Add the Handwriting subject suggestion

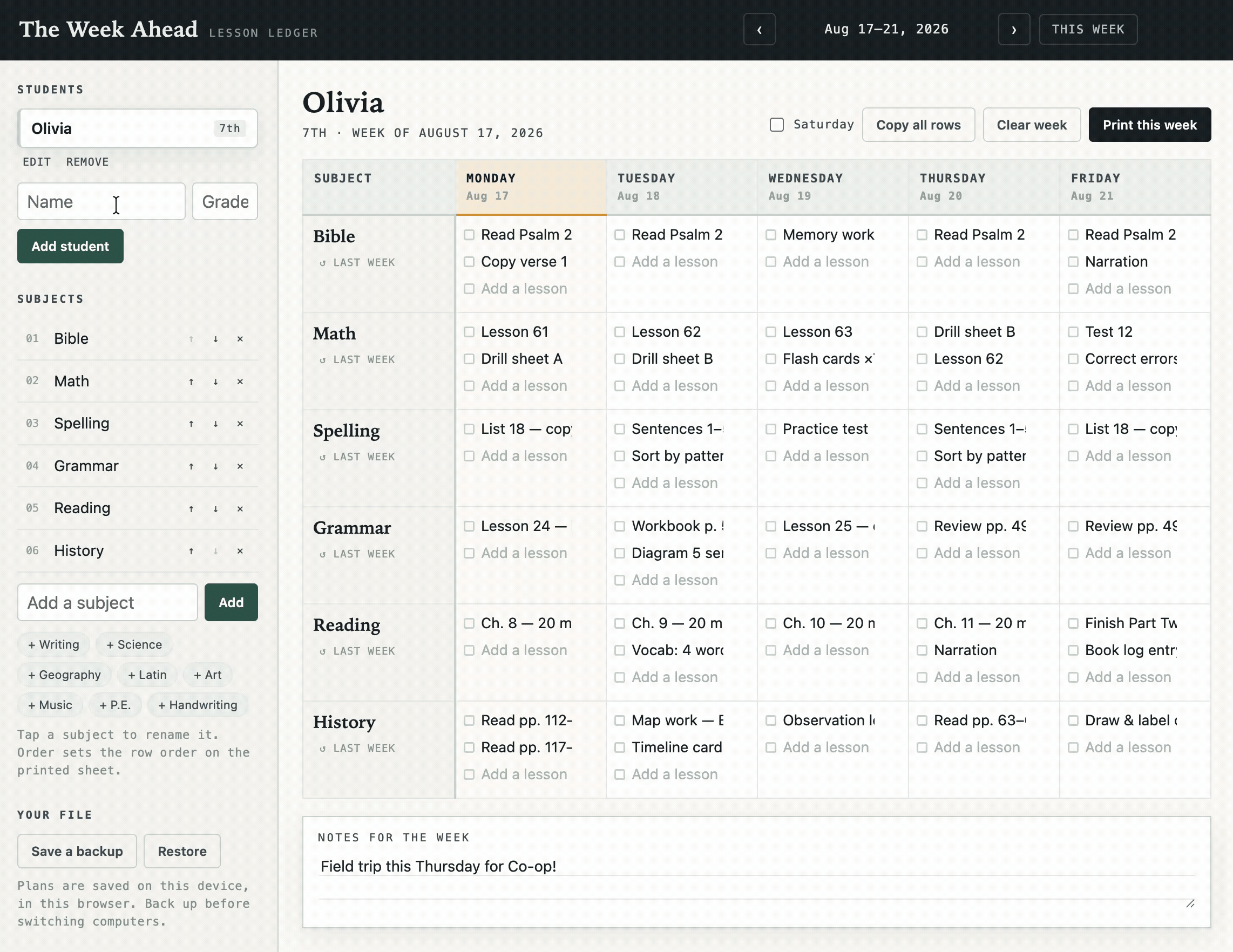(198, 705)
